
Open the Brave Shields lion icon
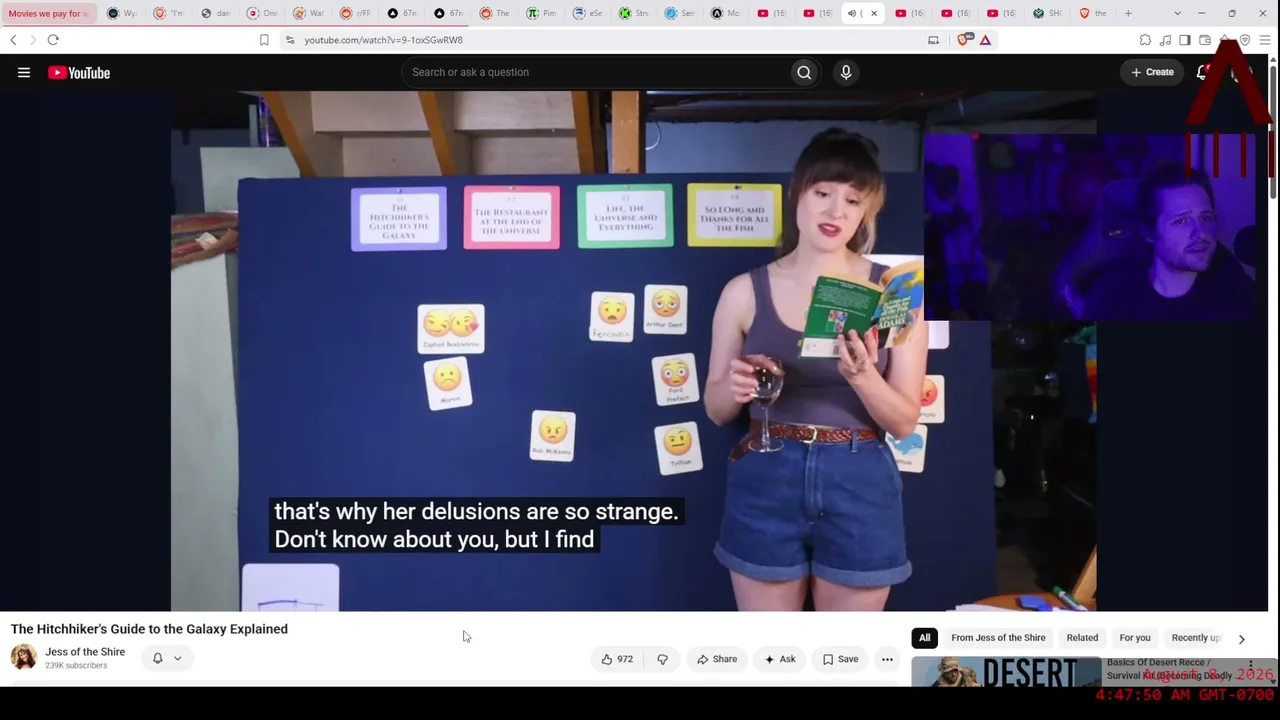click(x=964, y=40)
